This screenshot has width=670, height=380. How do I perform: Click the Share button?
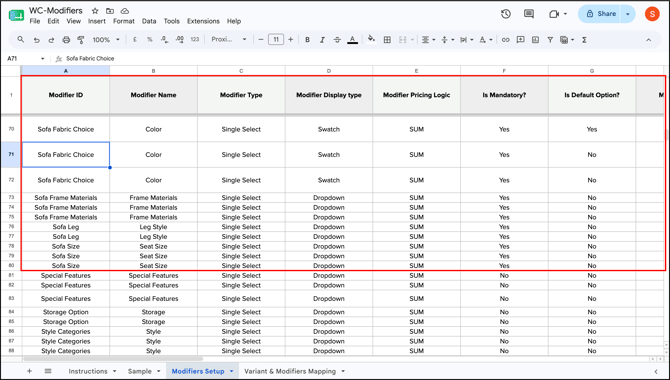[601, 14]
